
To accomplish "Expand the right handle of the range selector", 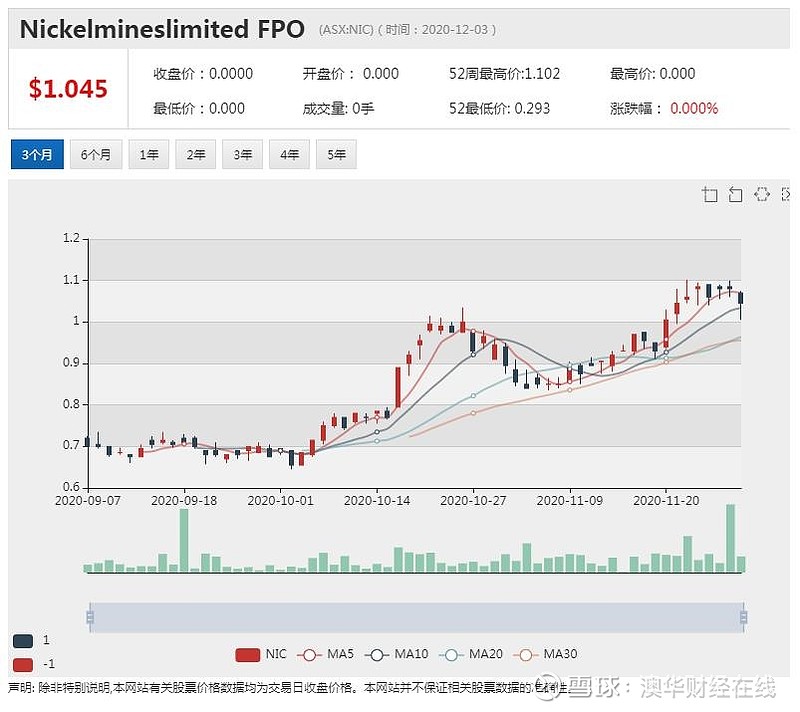I will 744,617.
